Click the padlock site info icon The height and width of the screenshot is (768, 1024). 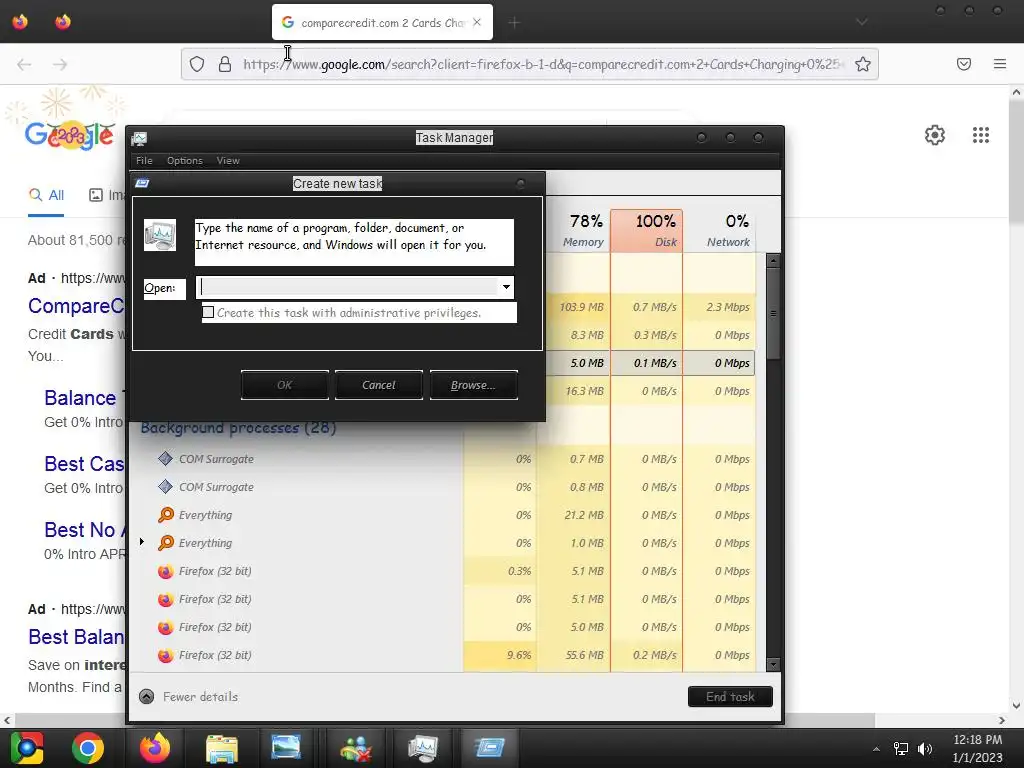225,64
